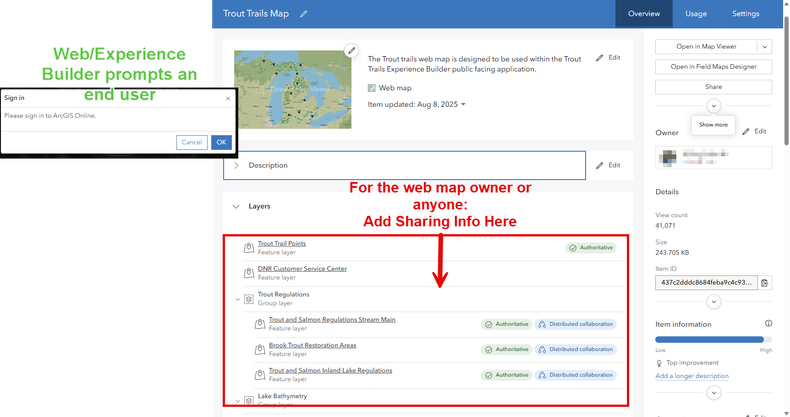Edit the Owner
Image resolution: width=790 pixels, height=417 pixels.
pos(754,131)
